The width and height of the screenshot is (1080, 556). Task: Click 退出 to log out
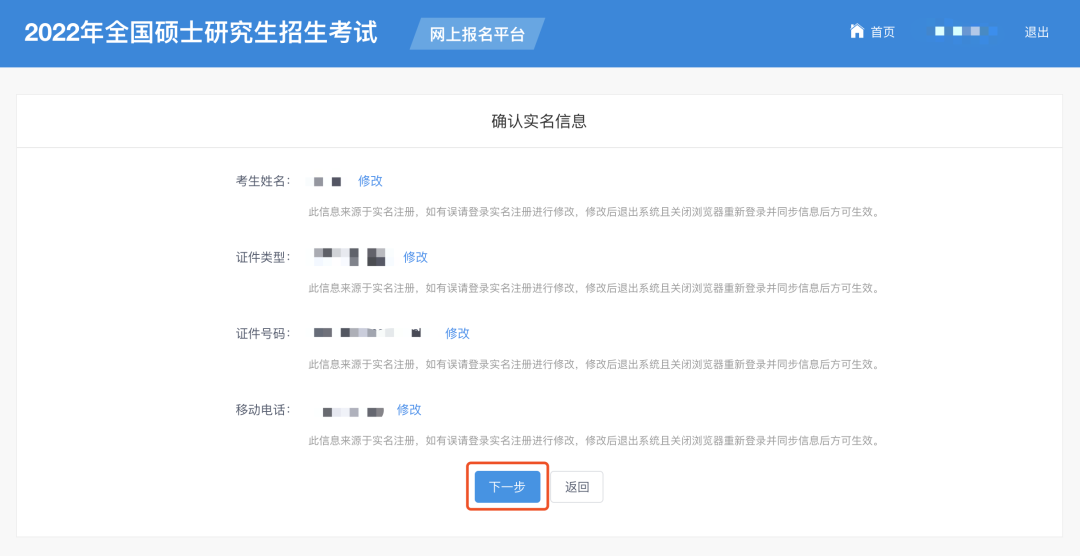coord(1037,32)
